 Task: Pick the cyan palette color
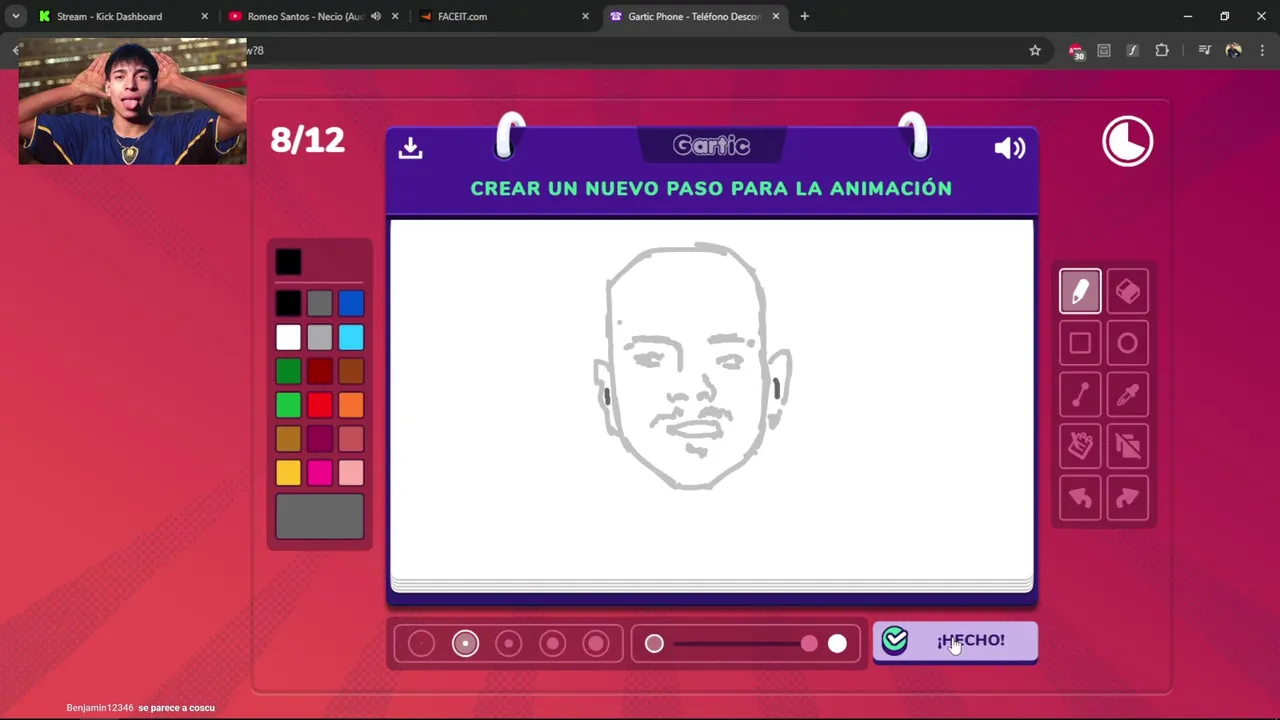pos(351,337)
